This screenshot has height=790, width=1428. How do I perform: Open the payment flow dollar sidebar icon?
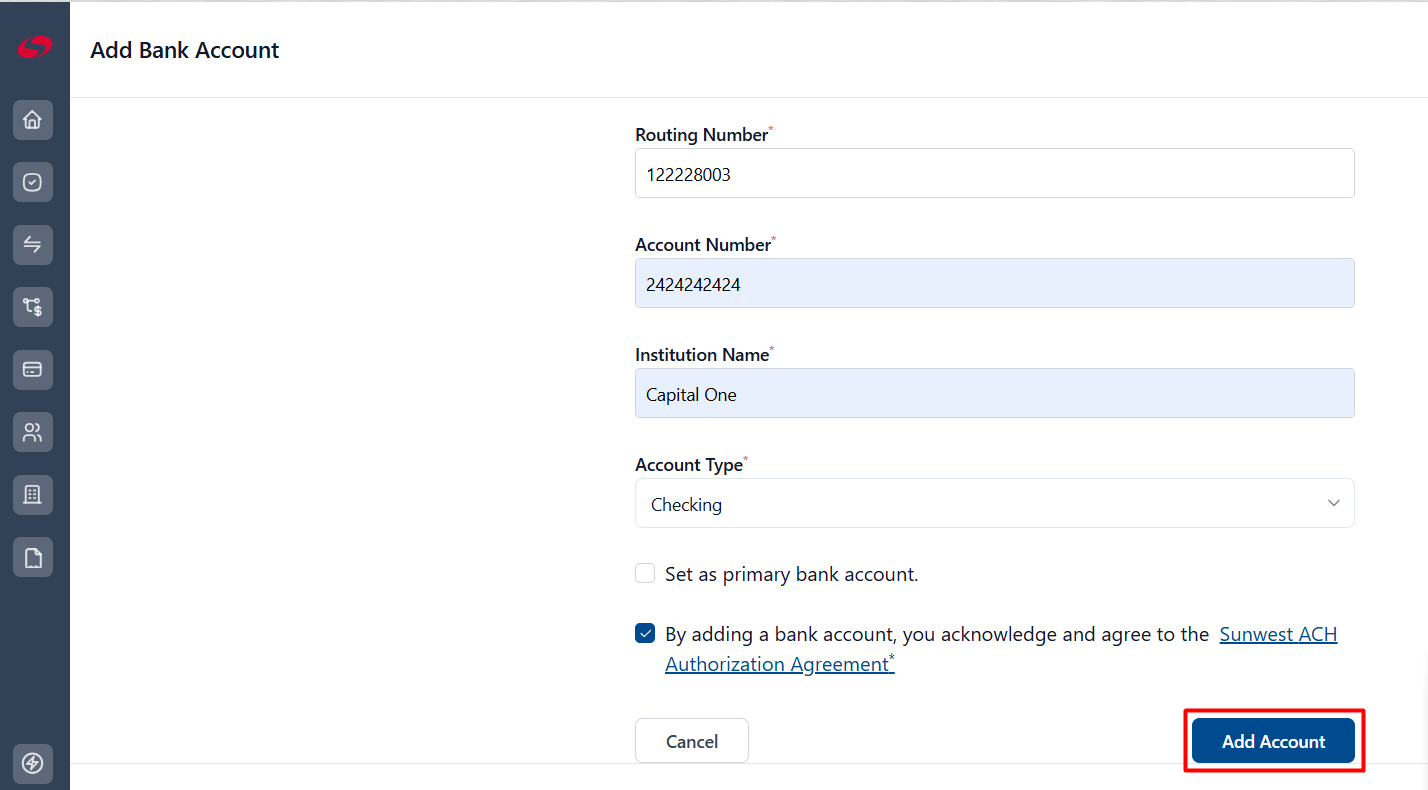click(x=33, y=307)
